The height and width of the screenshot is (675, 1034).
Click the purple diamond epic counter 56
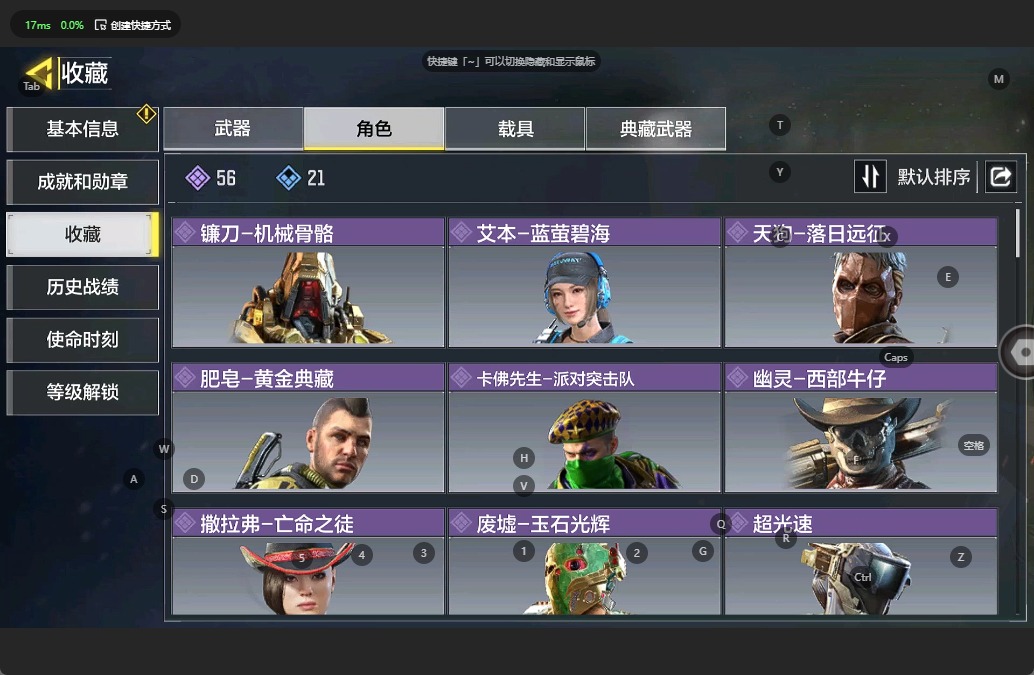click(x=210, y=178)
